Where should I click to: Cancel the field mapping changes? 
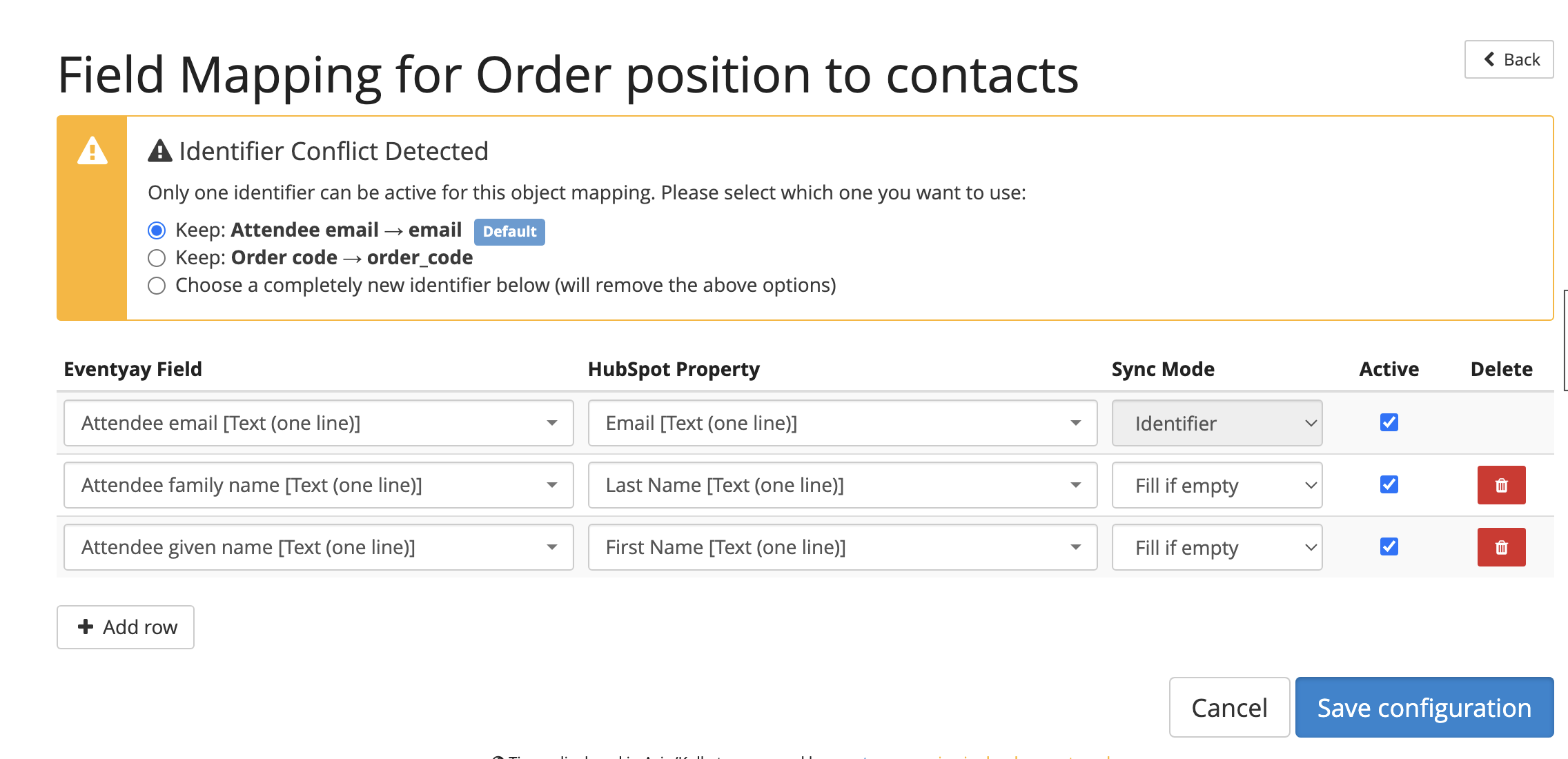coord(1229,707)
